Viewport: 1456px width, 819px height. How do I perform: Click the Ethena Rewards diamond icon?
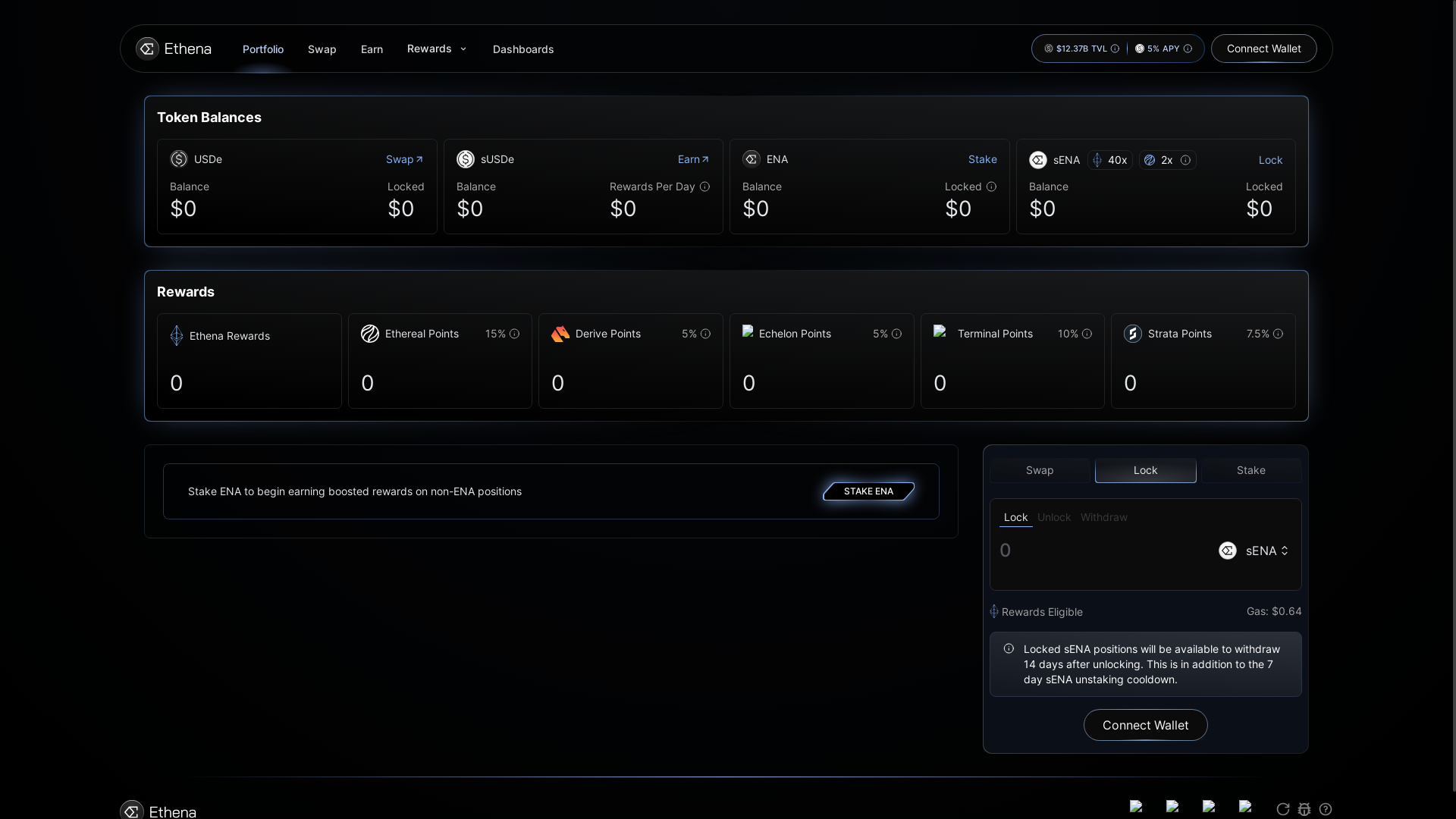[x=177, y=336]
